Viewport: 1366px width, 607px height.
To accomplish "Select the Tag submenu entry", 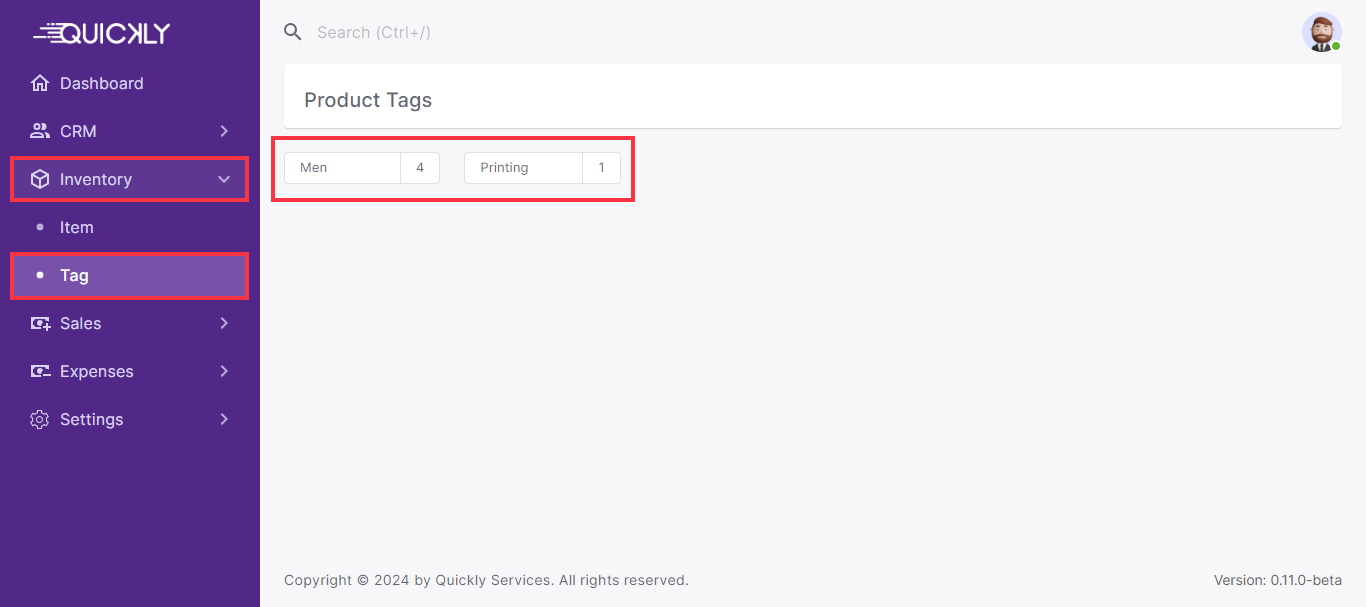I will (74, 275).
